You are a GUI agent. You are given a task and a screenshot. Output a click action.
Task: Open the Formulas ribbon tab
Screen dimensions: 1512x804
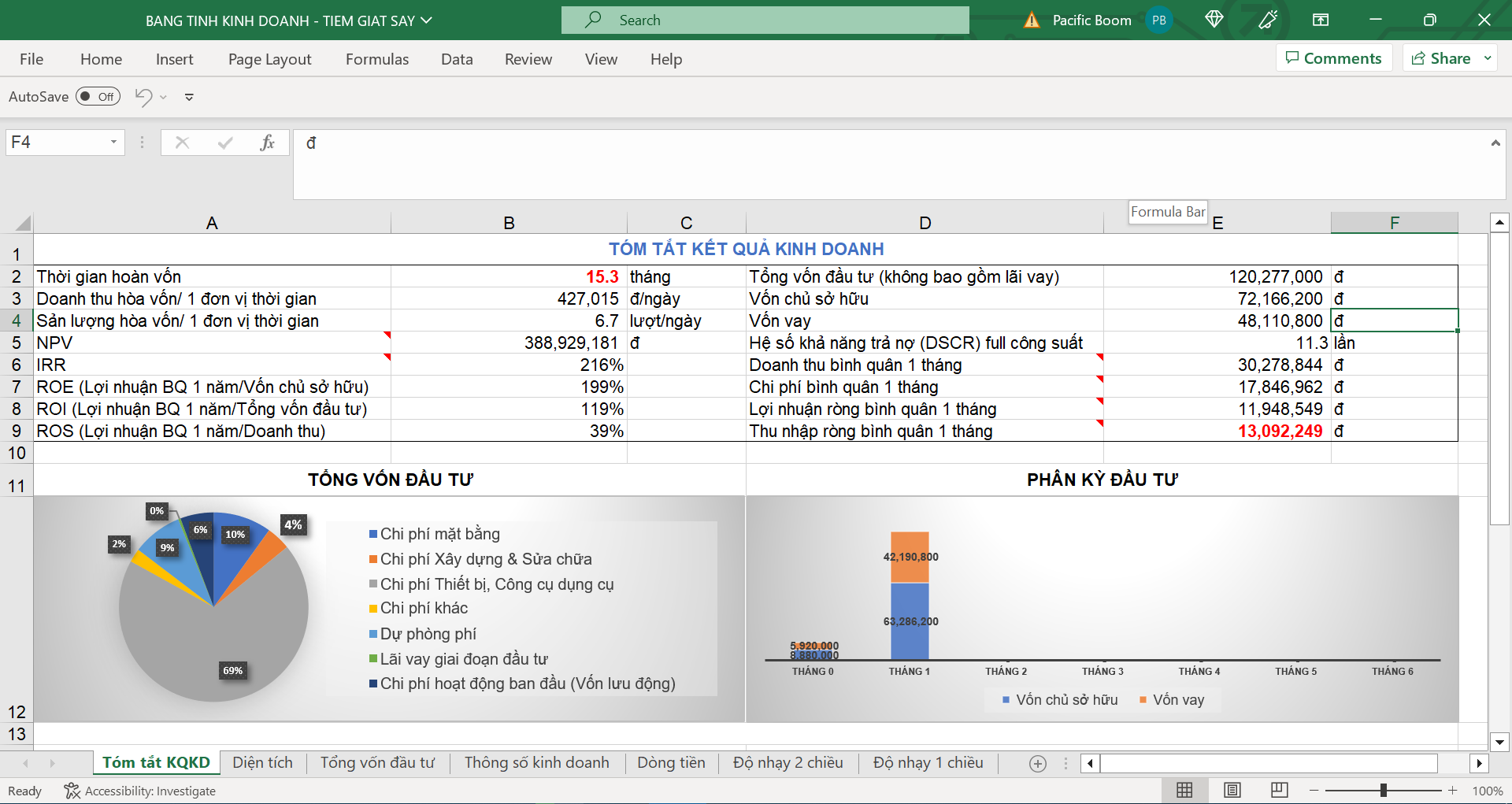click(377, 59)
